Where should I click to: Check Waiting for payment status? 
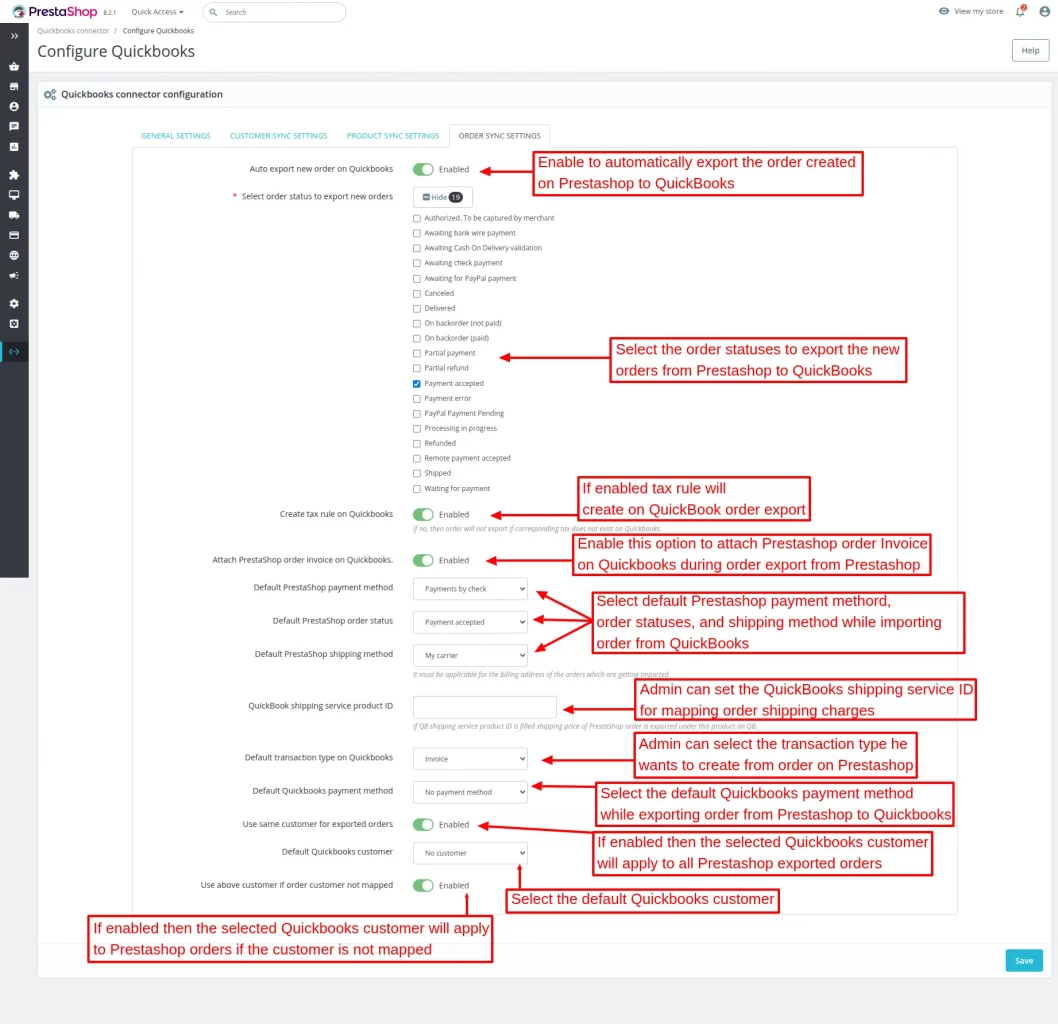[416, 489]
